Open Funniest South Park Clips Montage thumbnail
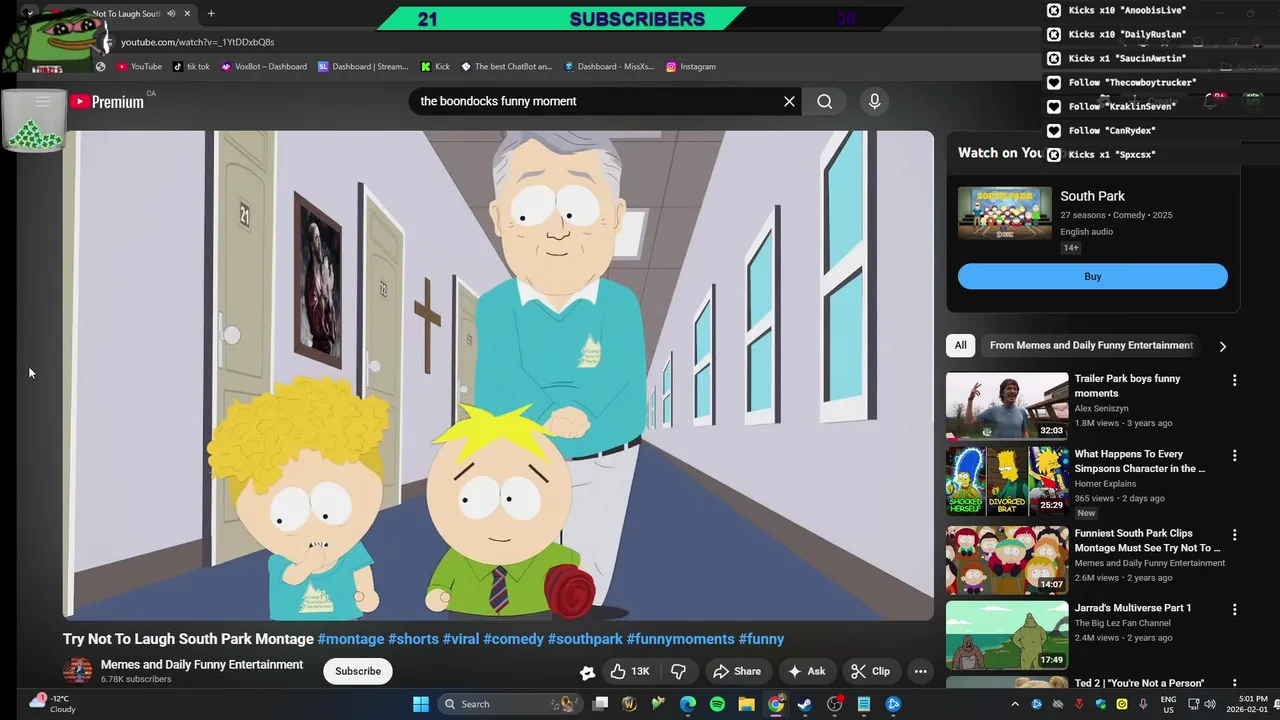Image resolution: width=1280 pixels, height=720 pixels. [1007, 559]
